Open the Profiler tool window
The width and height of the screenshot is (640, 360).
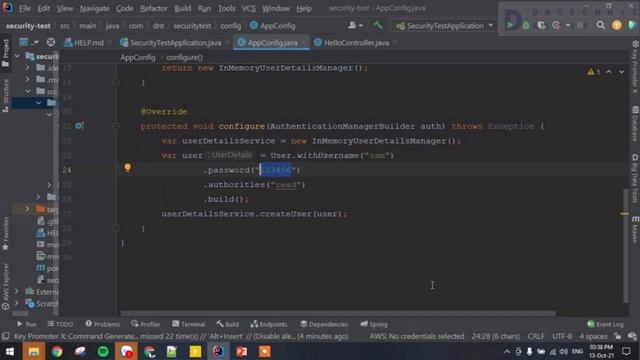click(x=146, y=324)
